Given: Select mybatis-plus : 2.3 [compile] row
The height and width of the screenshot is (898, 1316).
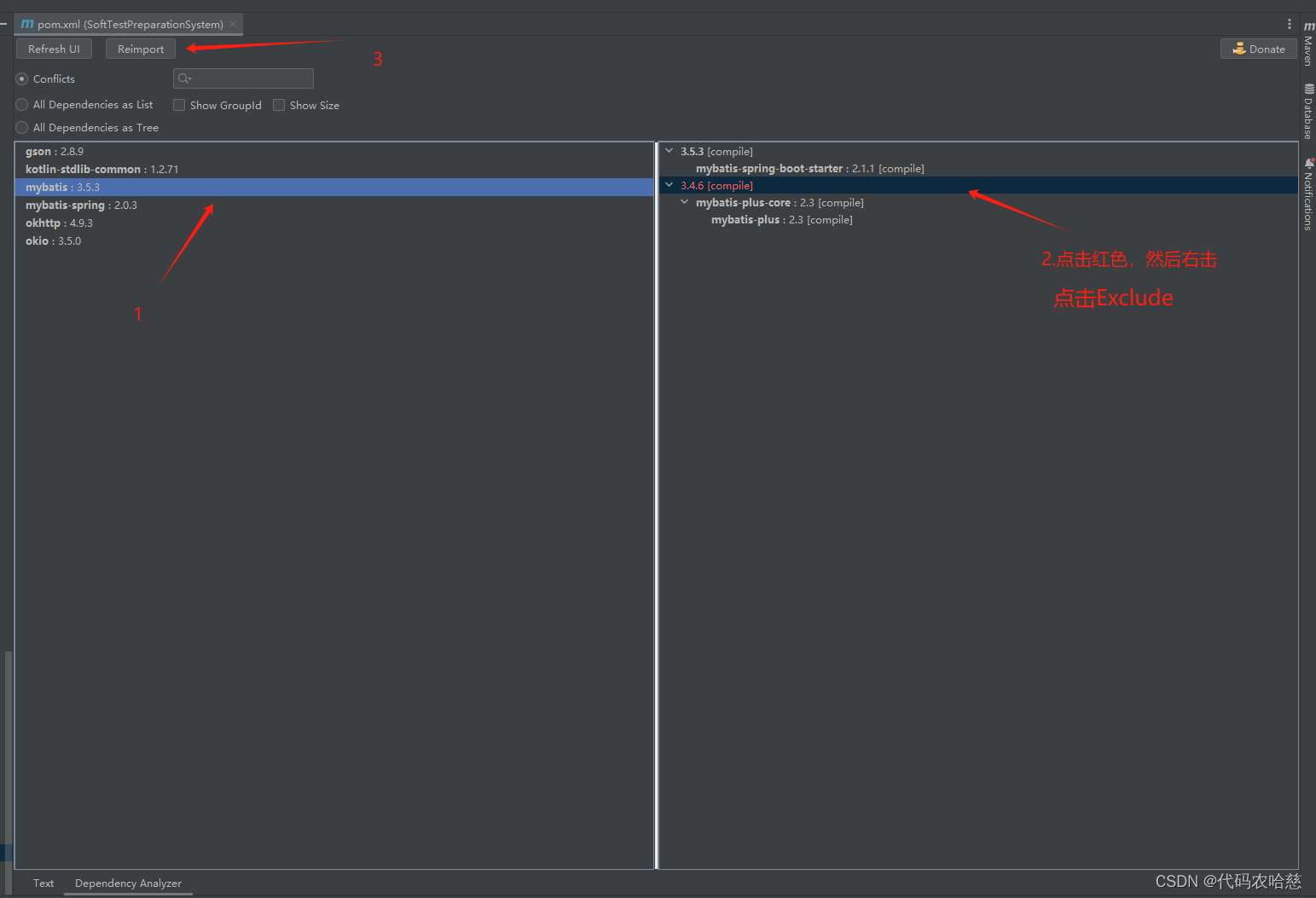Looking at the screenshot, I should pyautogui.click(x=978, y=219).
